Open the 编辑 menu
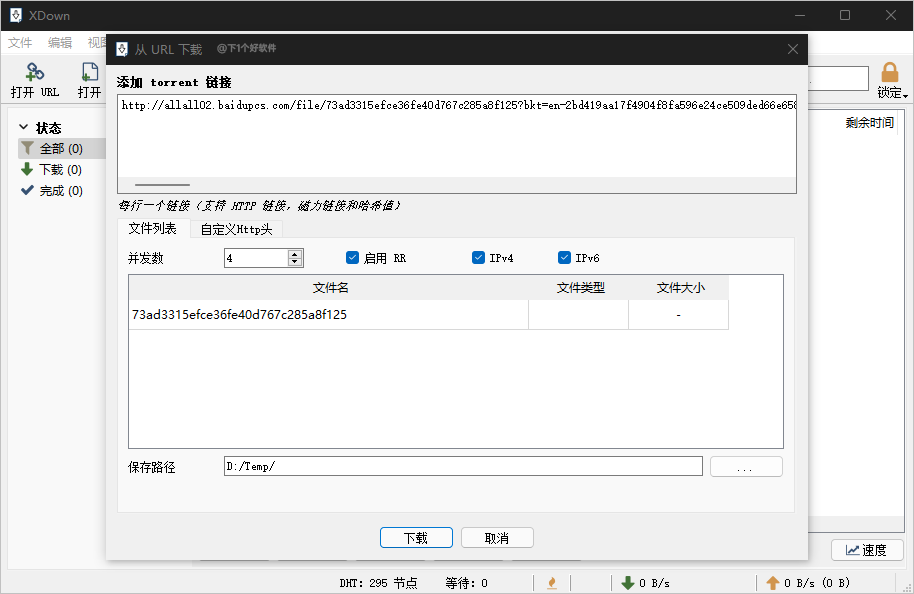Viewport: 914px width, 594px height. coord(60,43)
